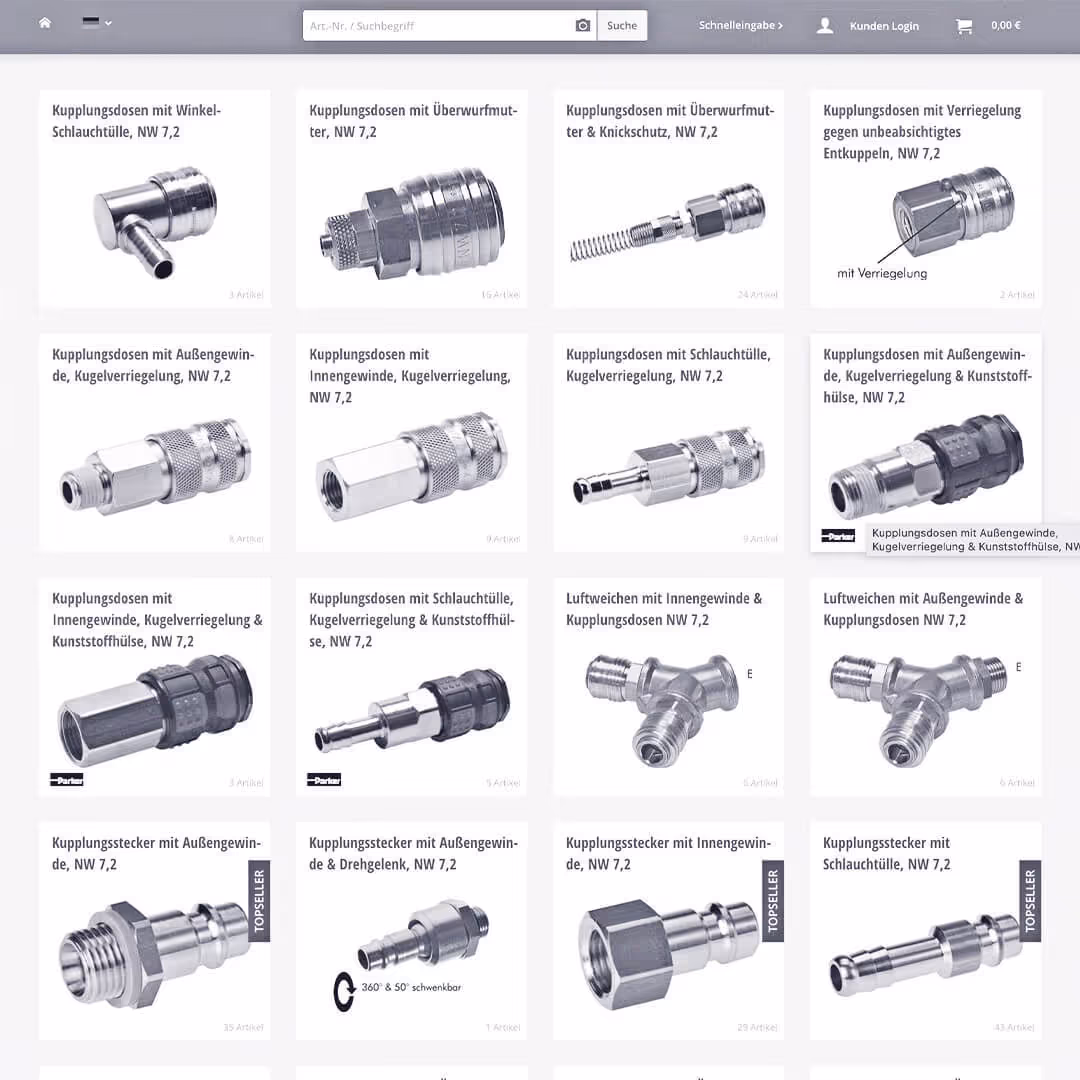Open Kupplungsstecker mit Außengewinde, NW 7,2
The image size is (1080, 1080).
[156, 853]
